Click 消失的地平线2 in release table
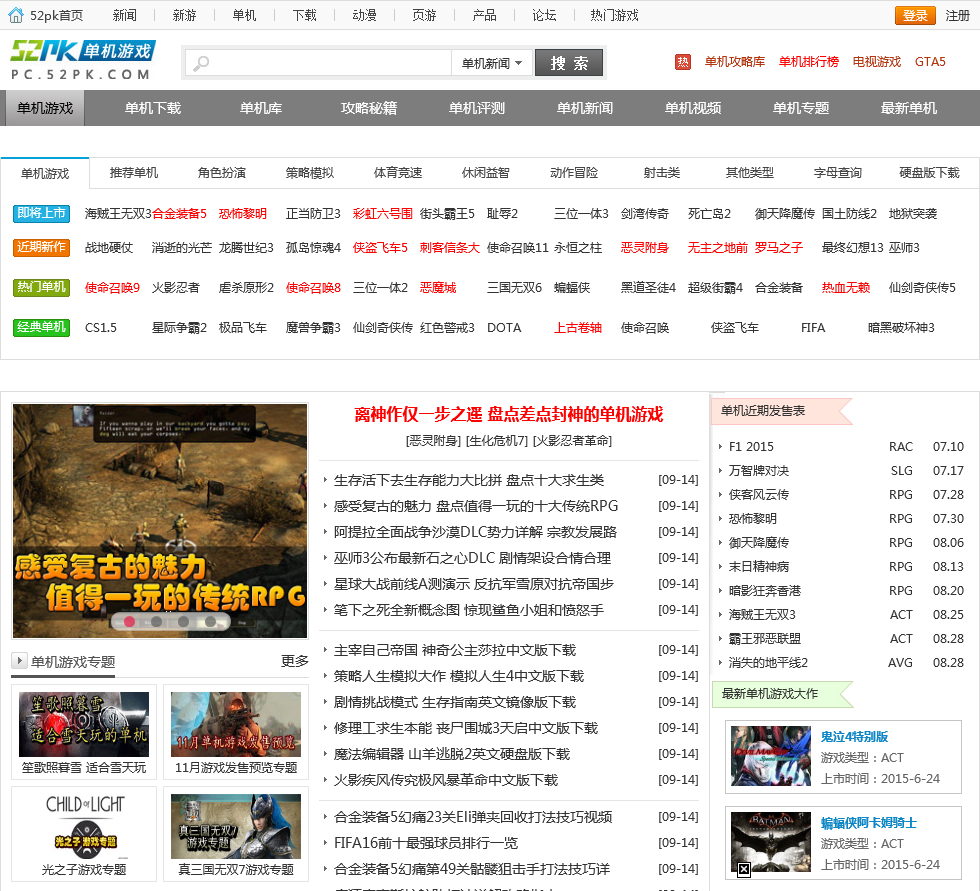The image size is (980, 891). (x=768, y=663)
